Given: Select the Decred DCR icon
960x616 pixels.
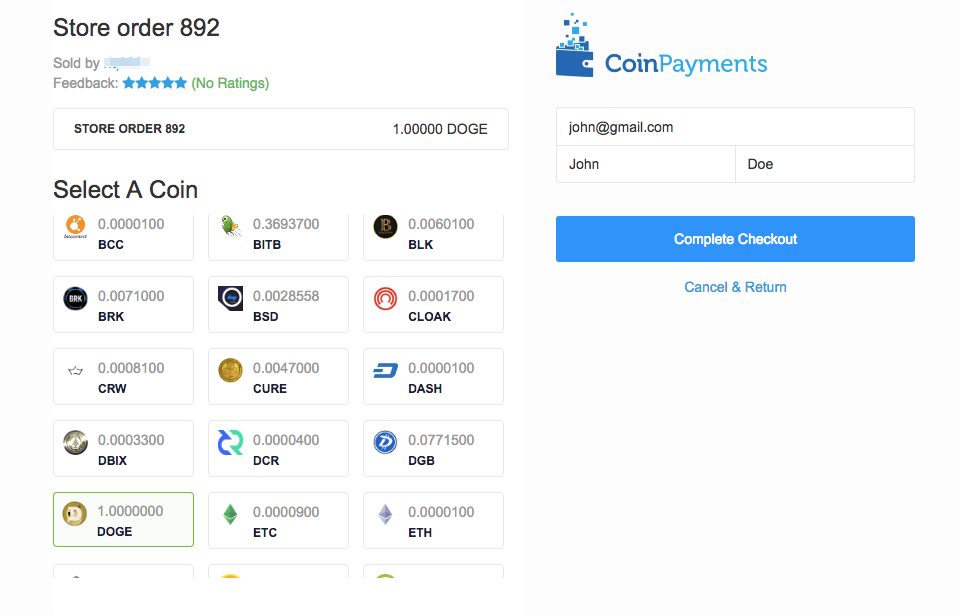Looking at the screenshot, I should coord(230,443).
